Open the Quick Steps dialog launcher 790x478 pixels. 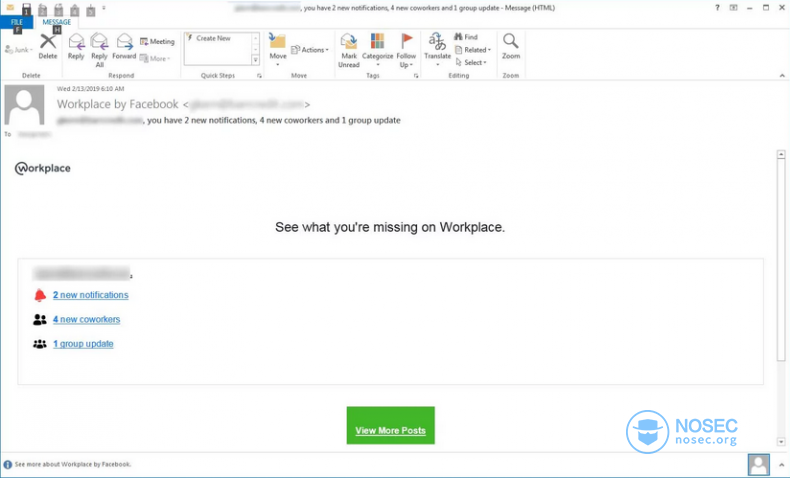click(x=259, y=76)
